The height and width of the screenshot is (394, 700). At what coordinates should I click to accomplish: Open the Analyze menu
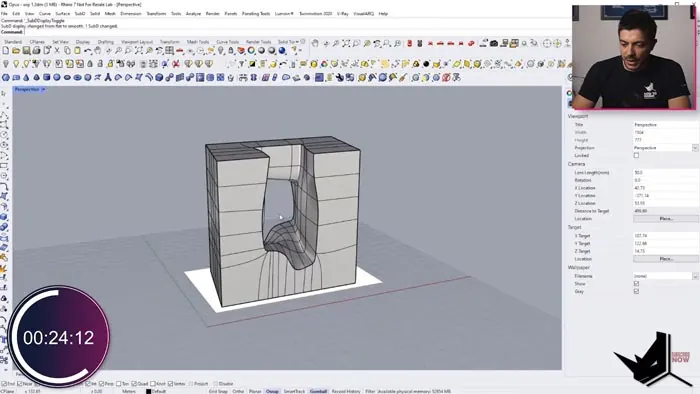click(193, 14)
